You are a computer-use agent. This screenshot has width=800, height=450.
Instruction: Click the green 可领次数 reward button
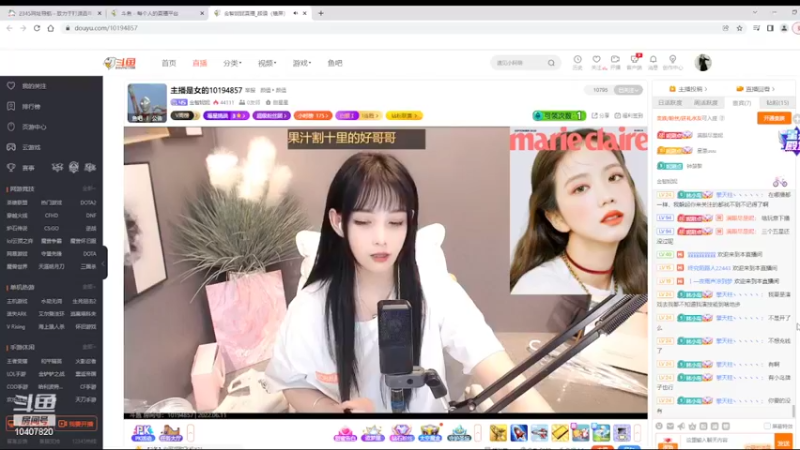559,116
